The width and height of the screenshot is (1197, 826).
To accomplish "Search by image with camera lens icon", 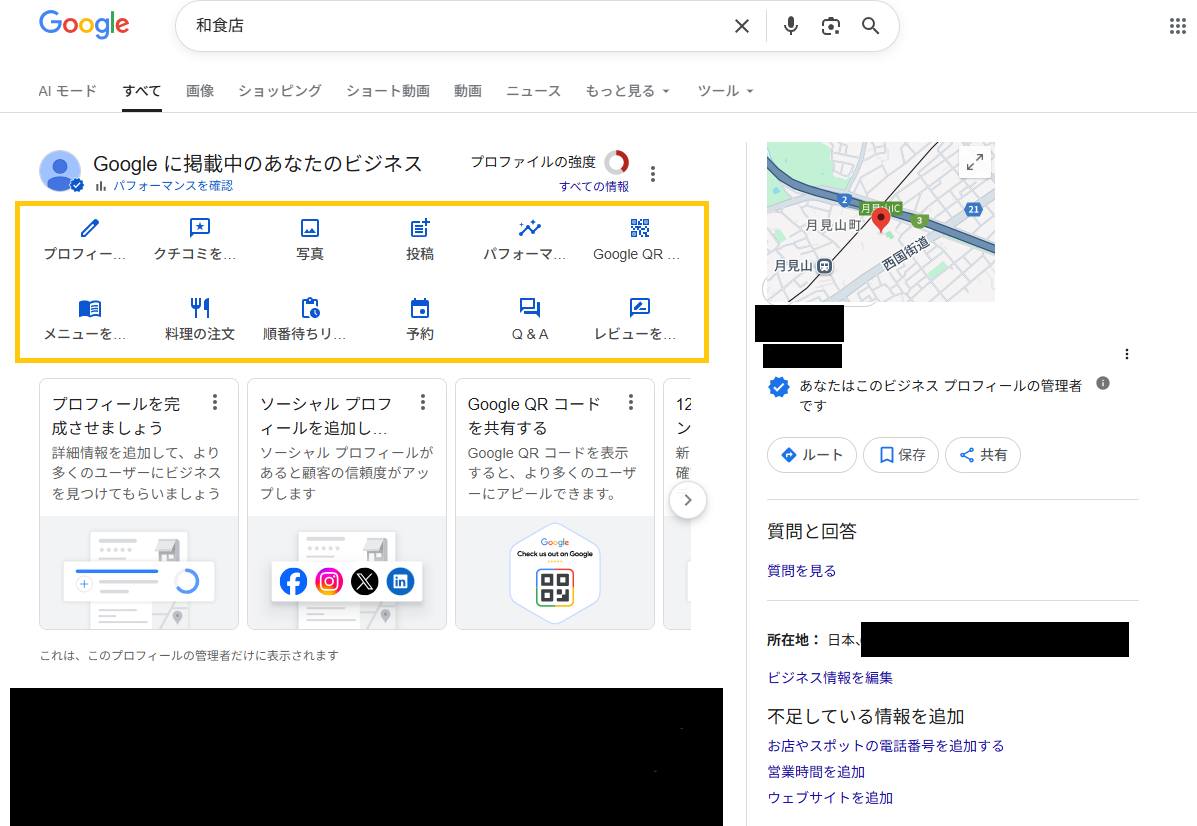I will pyautogui.click(x=831, y=26).
